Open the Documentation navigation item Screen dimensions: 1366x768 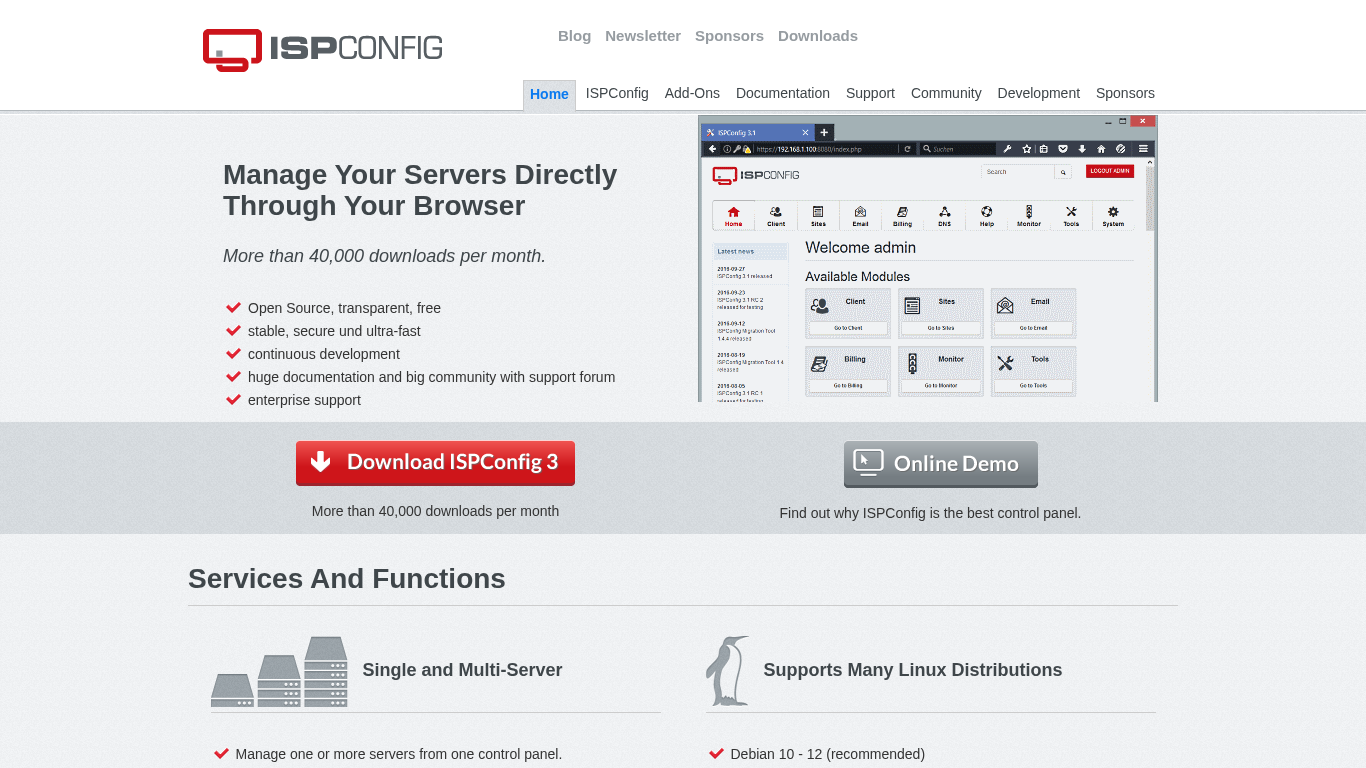(x=783, y=93)
